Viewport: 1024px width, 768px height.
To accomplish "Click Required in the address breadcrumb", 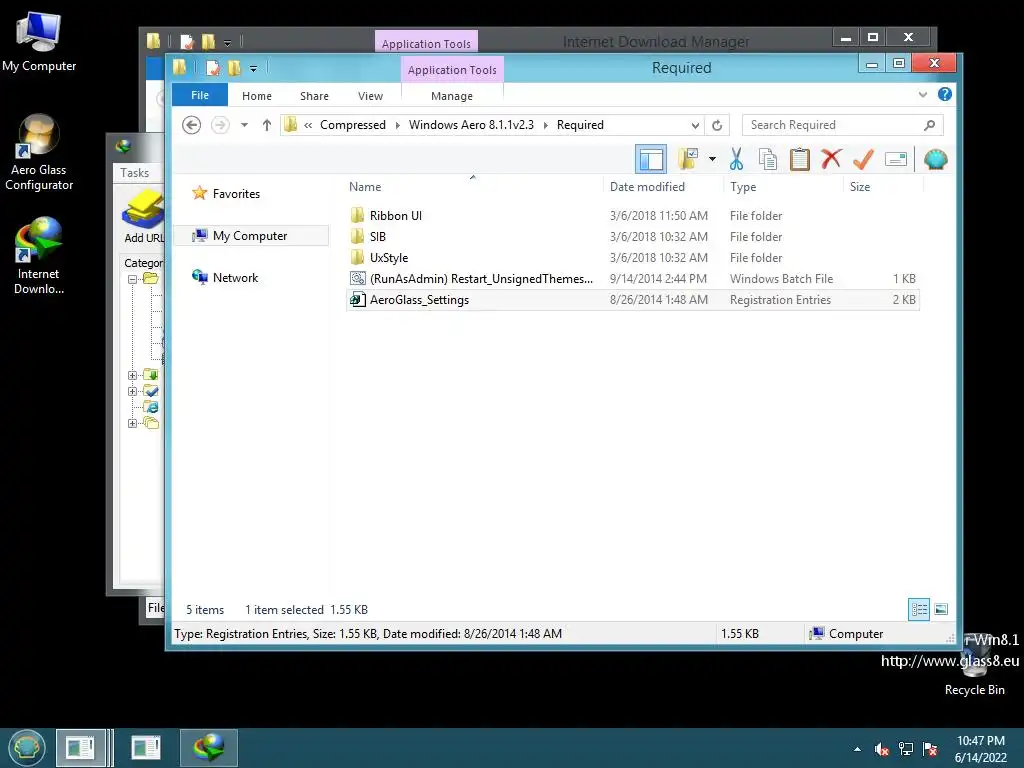I will click(580, 125).
